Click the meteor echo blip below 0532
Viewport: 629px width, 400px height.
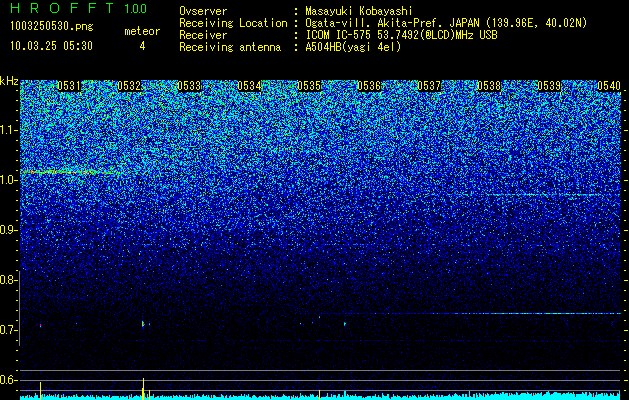coord(143,324)
